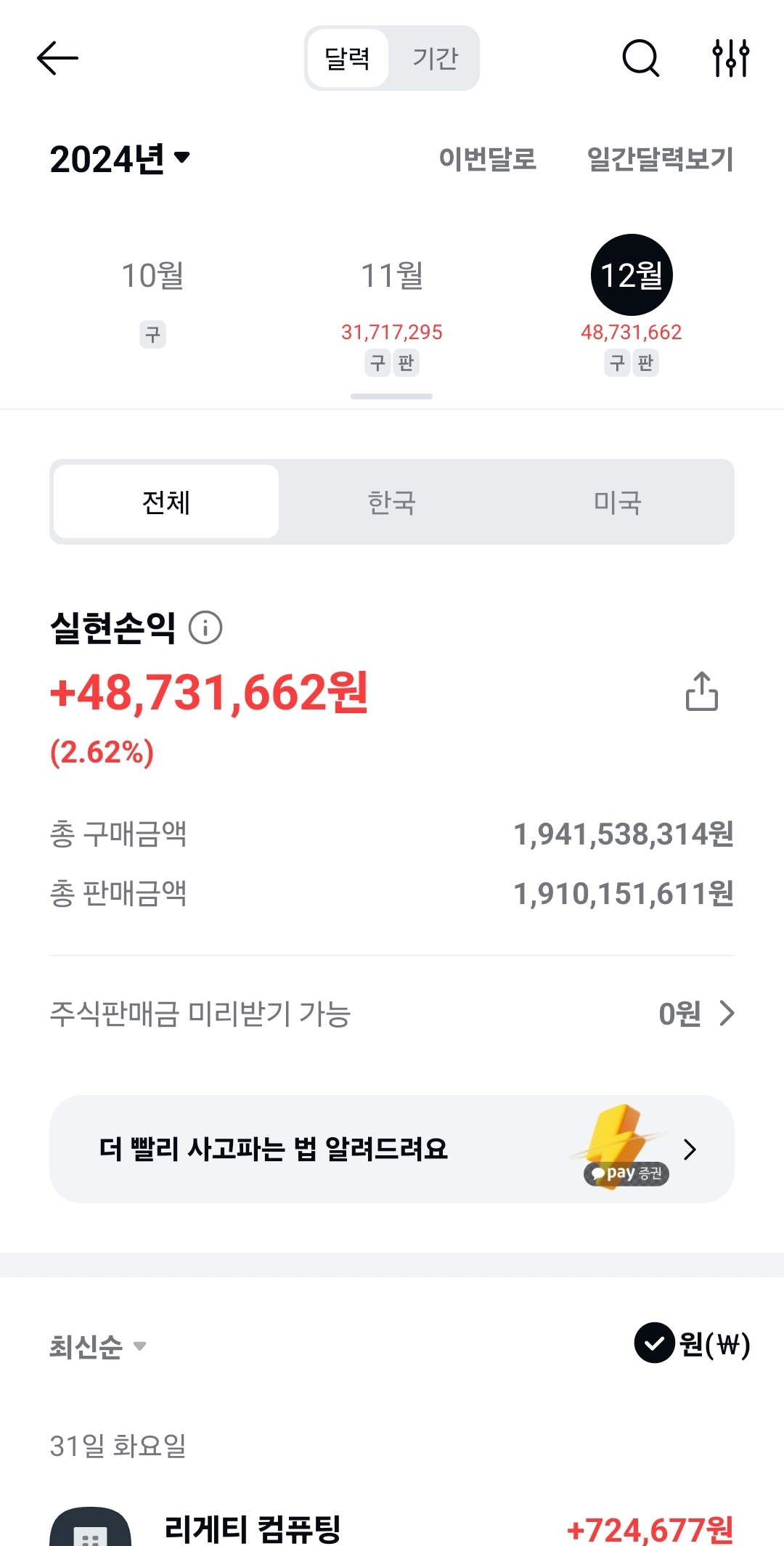Switch view to 달력 mode
This screenshot has width=784, height=1546.
[x=347, y=58]
